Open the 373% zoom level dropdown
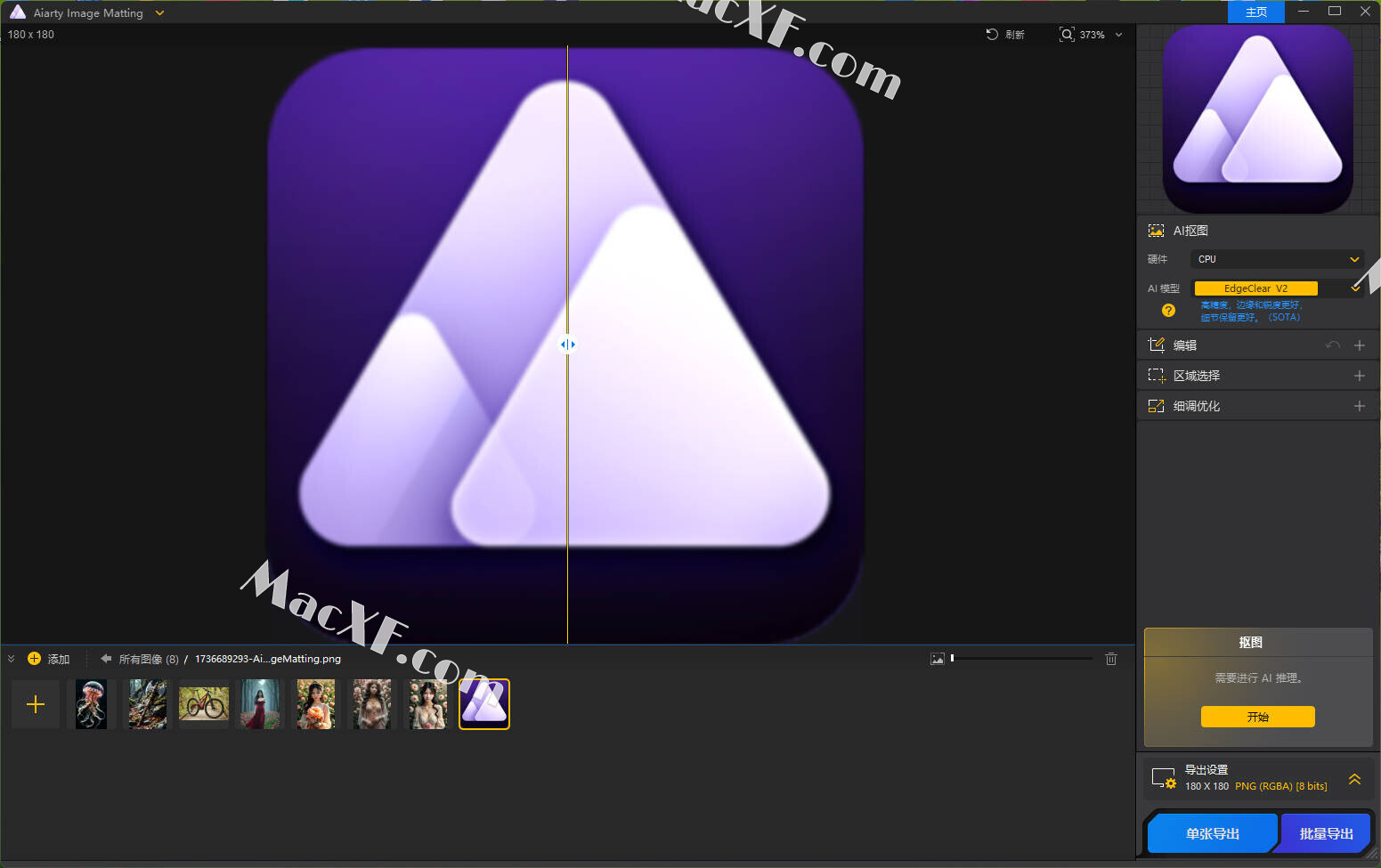This screenshot has height=868, width=1381. 1118,35
